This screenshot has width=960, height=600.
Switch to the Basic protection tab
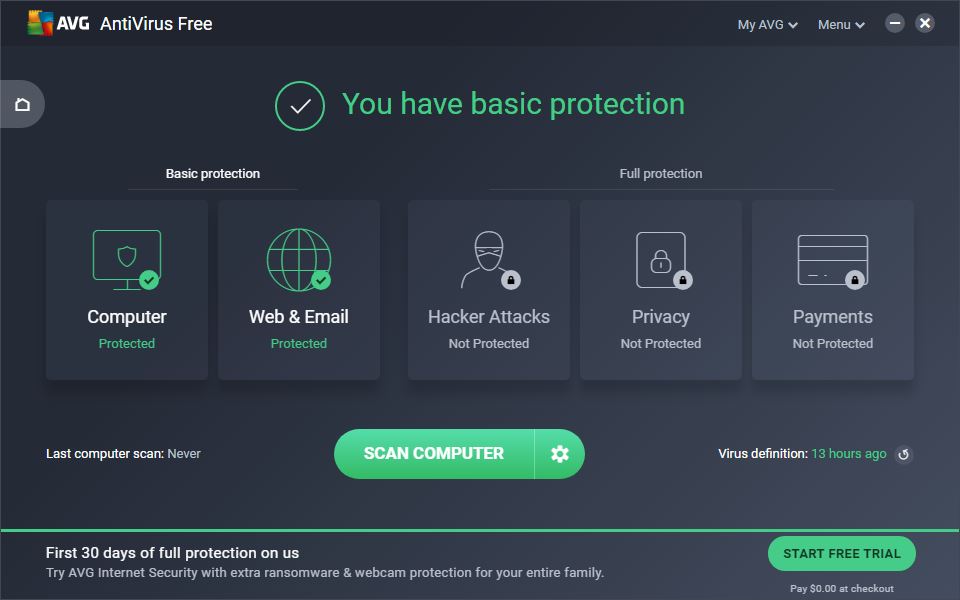point(212,173)
